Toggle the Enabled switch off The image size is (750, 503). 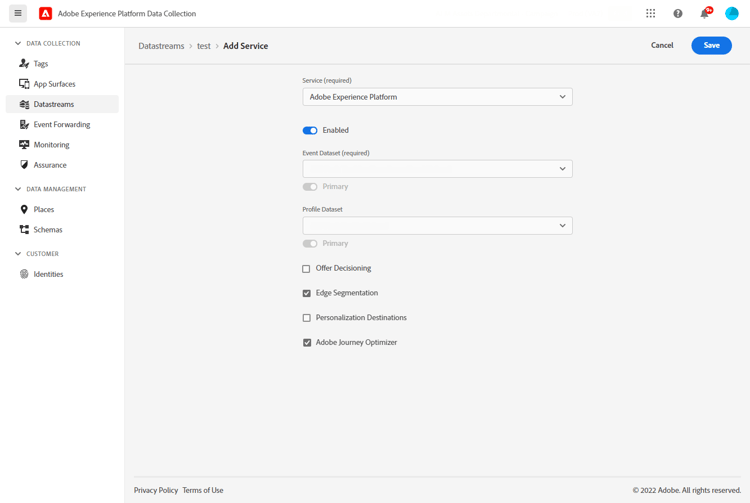pyautogui.click(x=310, y=131)
